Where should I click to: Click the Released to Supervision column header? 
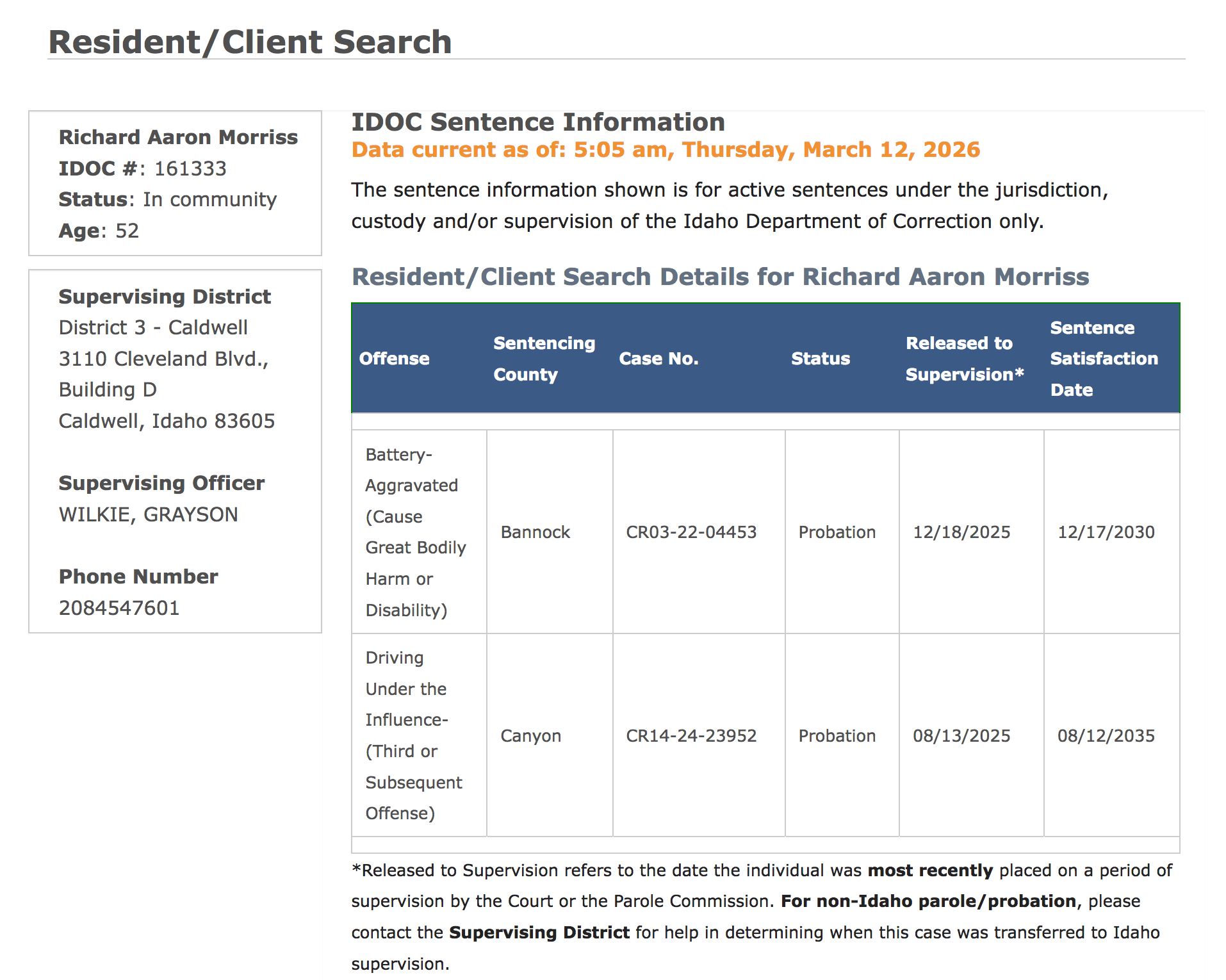[x=964, y=359]
